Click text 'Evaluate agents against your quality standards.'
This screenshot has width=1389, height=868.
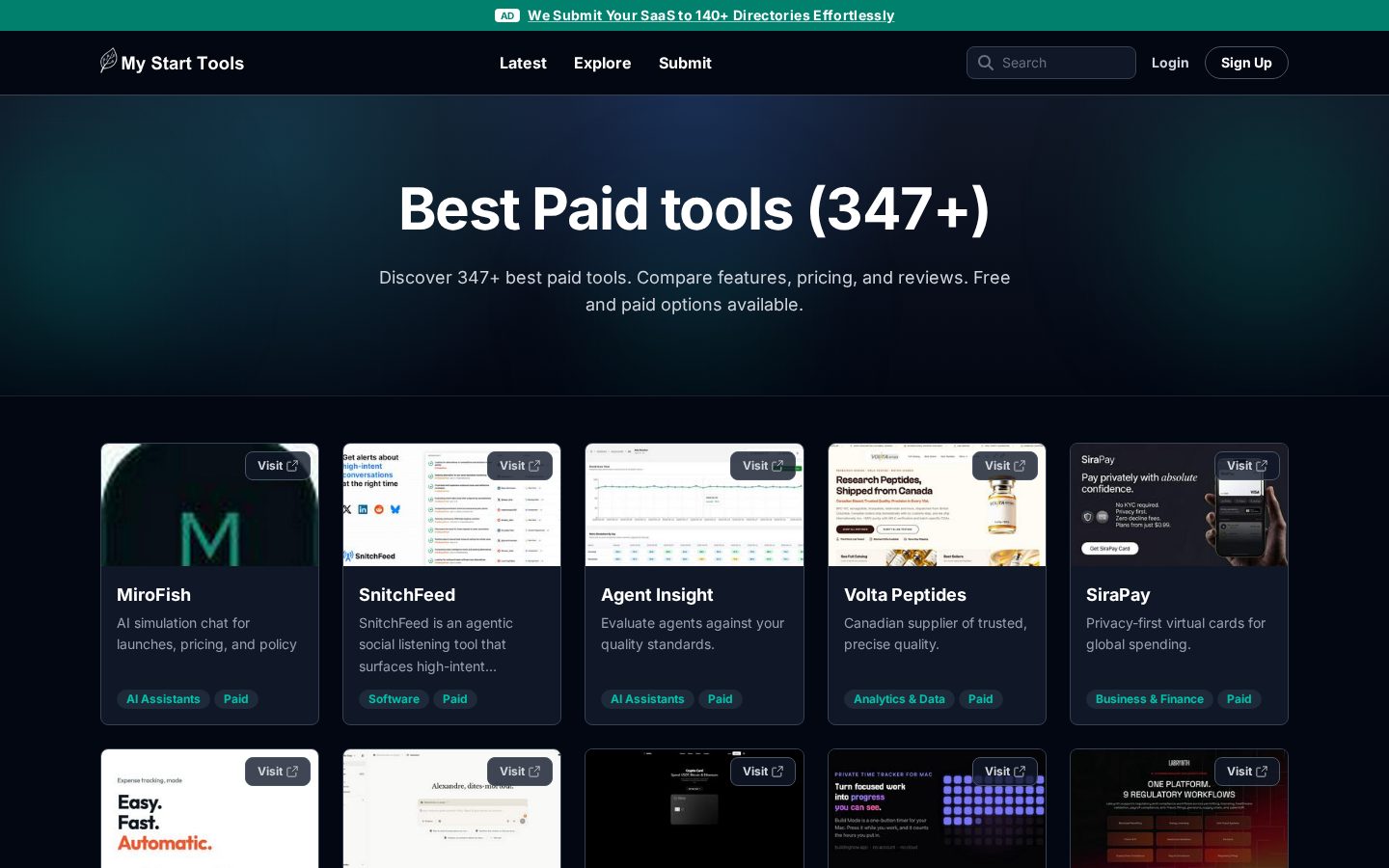(693, 634)
